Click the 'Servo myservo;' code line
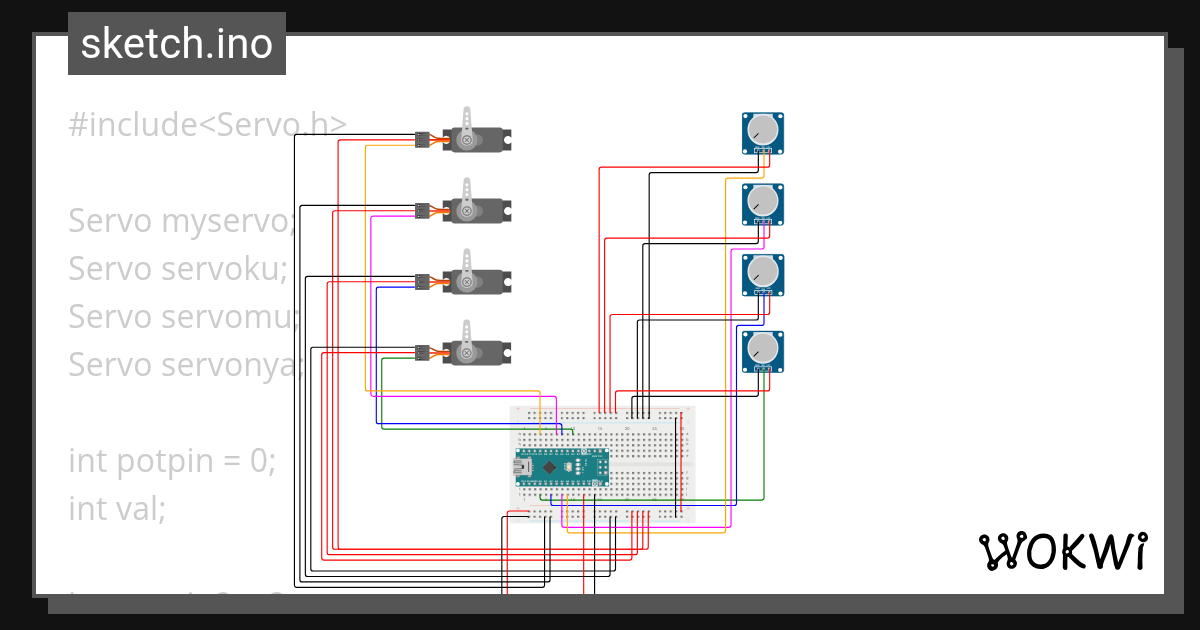Viewport: 1200px width, 630px height. (x=182, y=221)
